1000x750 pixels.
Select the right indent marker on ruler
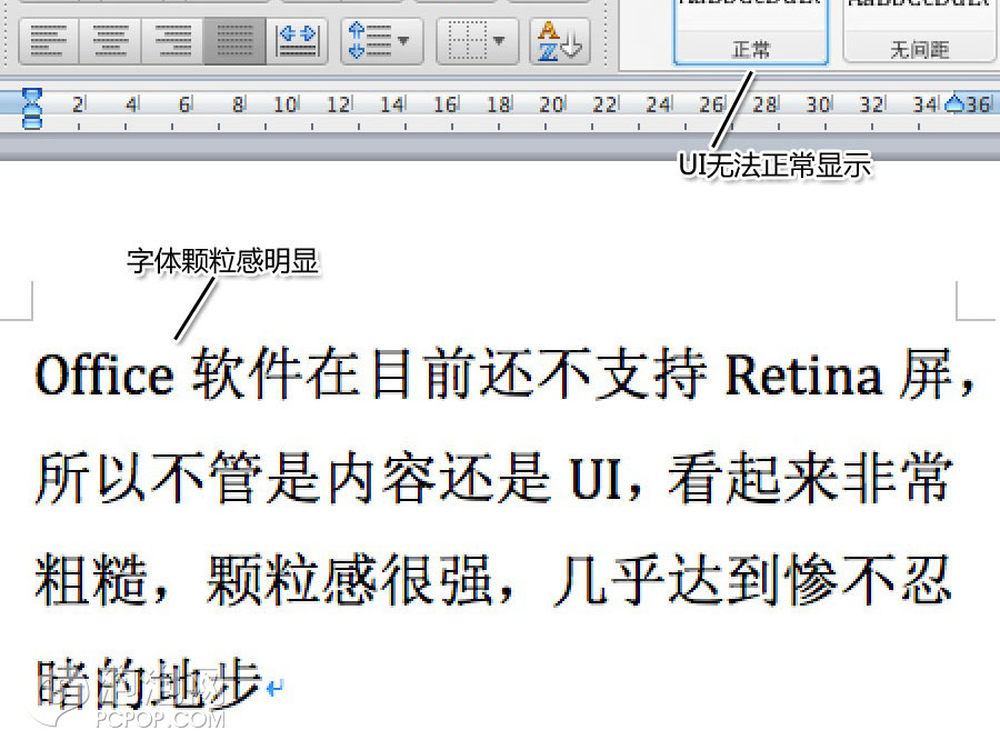955,103
